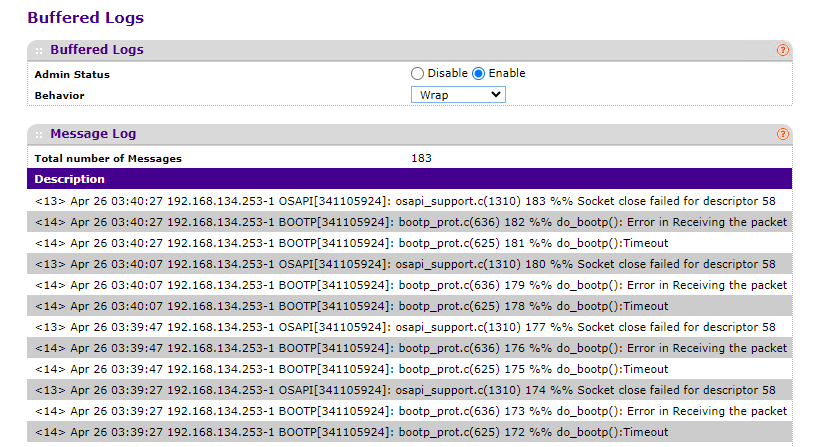825x447 pixels.
Task: Select the Enable radio for Admin Status
Action: (478, 73)
